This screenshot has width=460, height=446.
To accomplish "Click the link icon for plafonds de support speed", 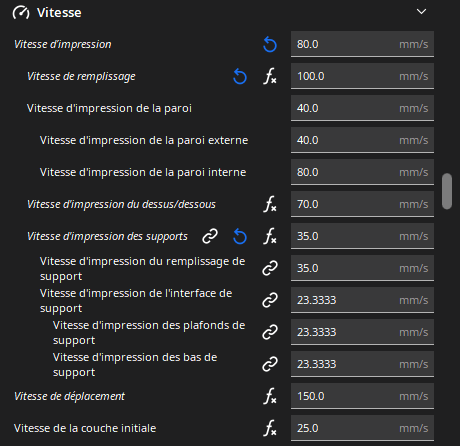I will (x=270, y=332).
